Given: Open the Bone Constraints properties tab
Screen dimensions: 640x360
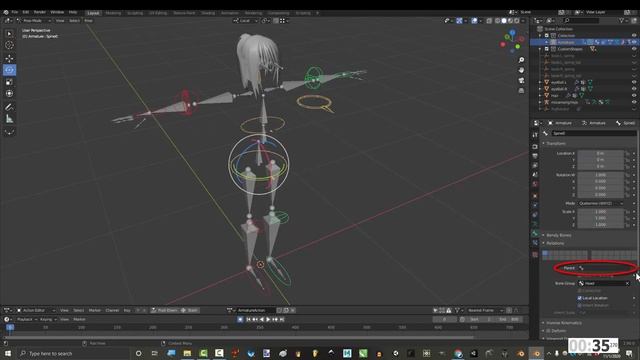Looking at the screenshot, I should pos(535,243).
